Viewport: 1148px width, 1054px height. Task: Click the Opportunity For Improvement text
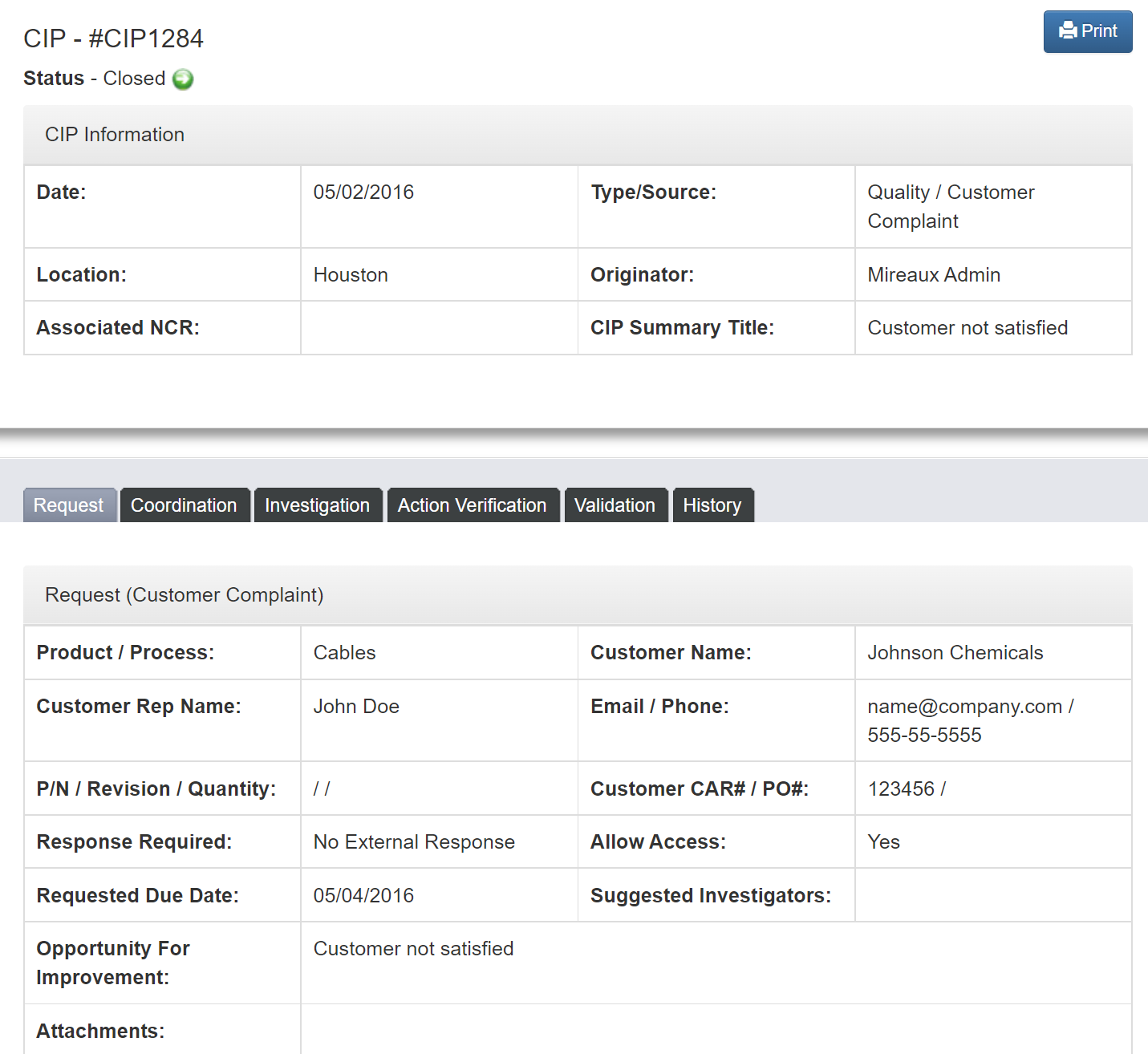click(x=413, y=948)
